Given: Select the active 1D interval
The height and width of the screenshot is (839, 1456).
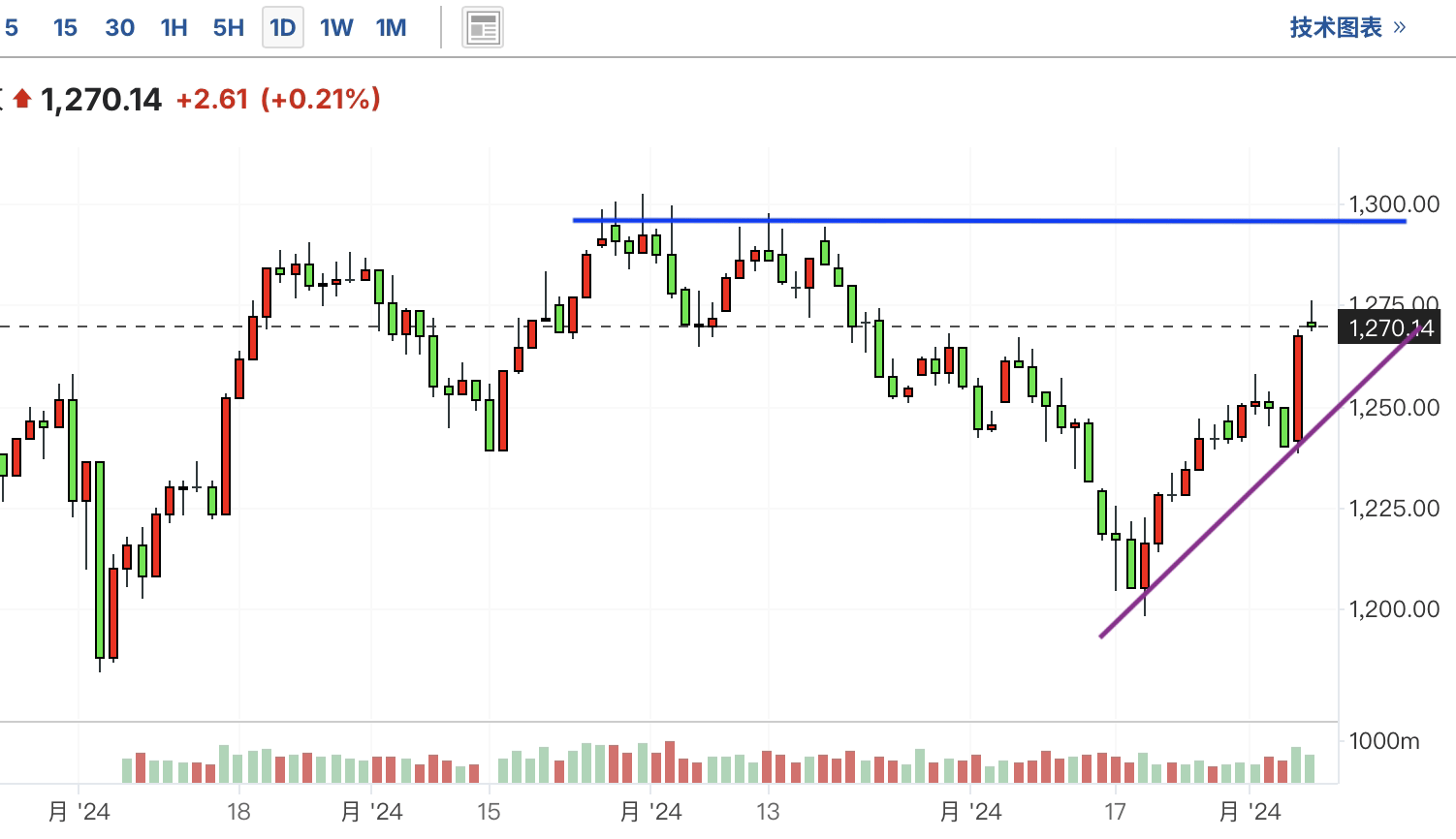Looking at the screenshot, I should [283, 27].
